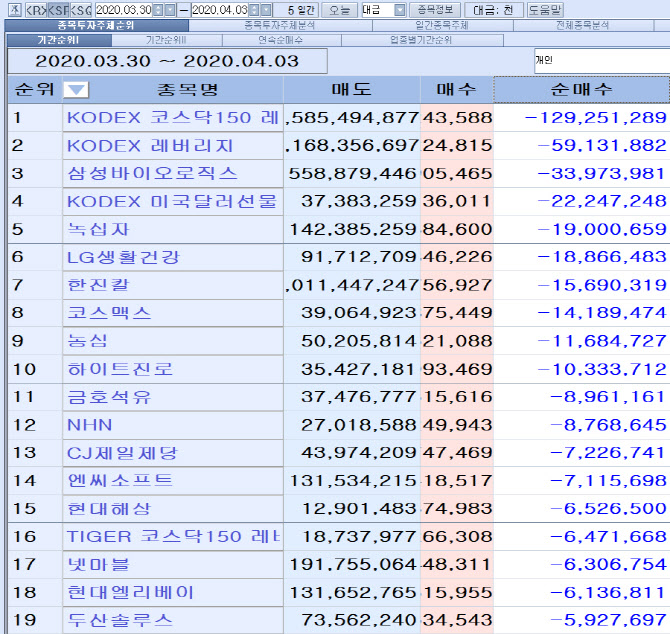Open the KODEX 코스닥150 레버리지 stock row
The height and width of the screenshot is (634, 670).
pyautogui.click(x=173, y=117)
